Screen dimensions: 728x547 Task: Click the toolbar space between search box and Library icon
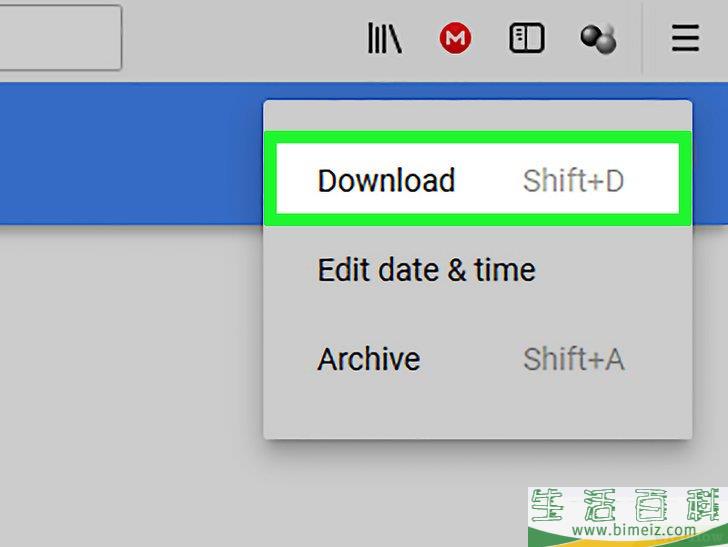[x=244, y=38]
